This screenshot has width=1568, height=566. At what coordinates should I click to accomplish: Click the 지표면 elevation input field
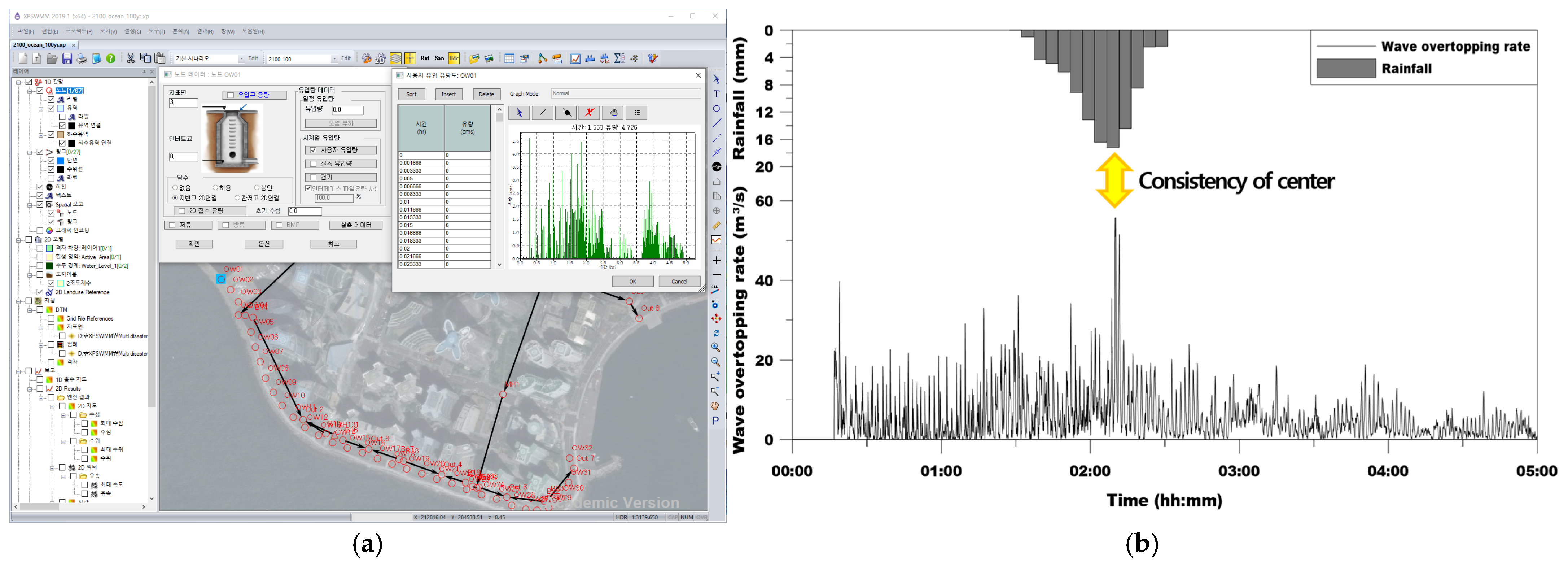pos(183,103)
